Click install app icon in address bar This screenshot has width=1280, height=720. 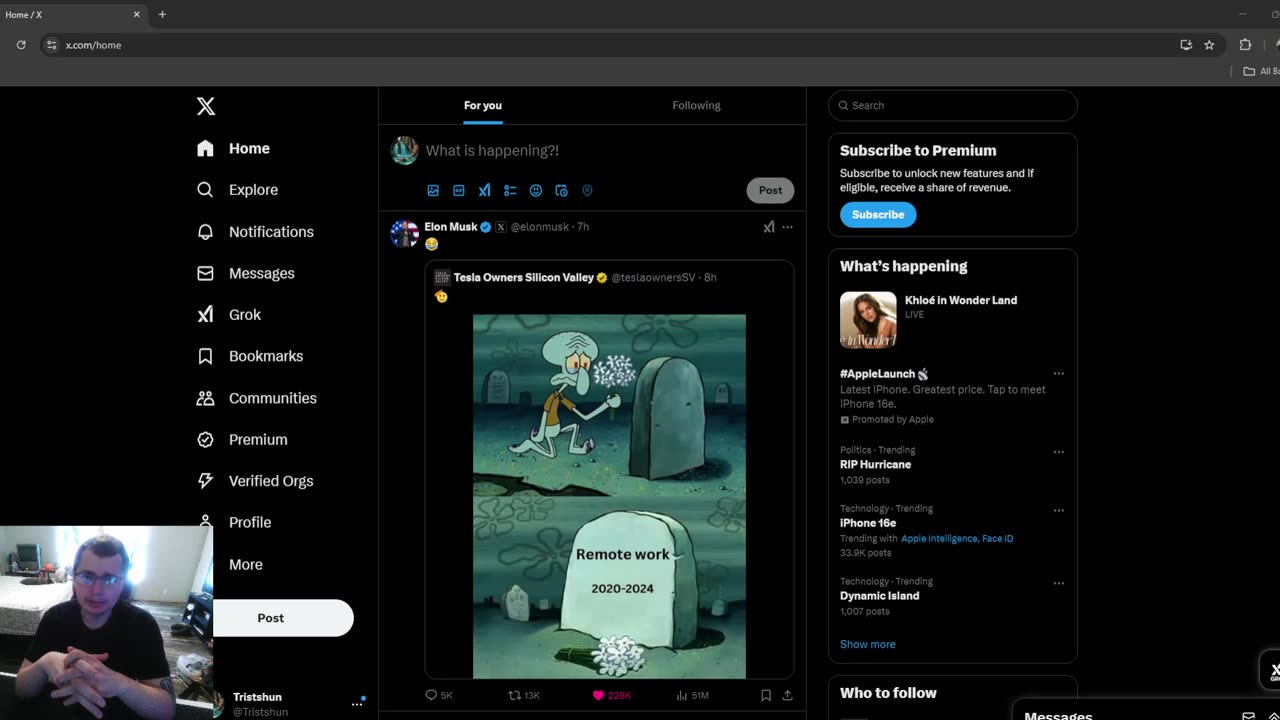(x=1186, y=45)
